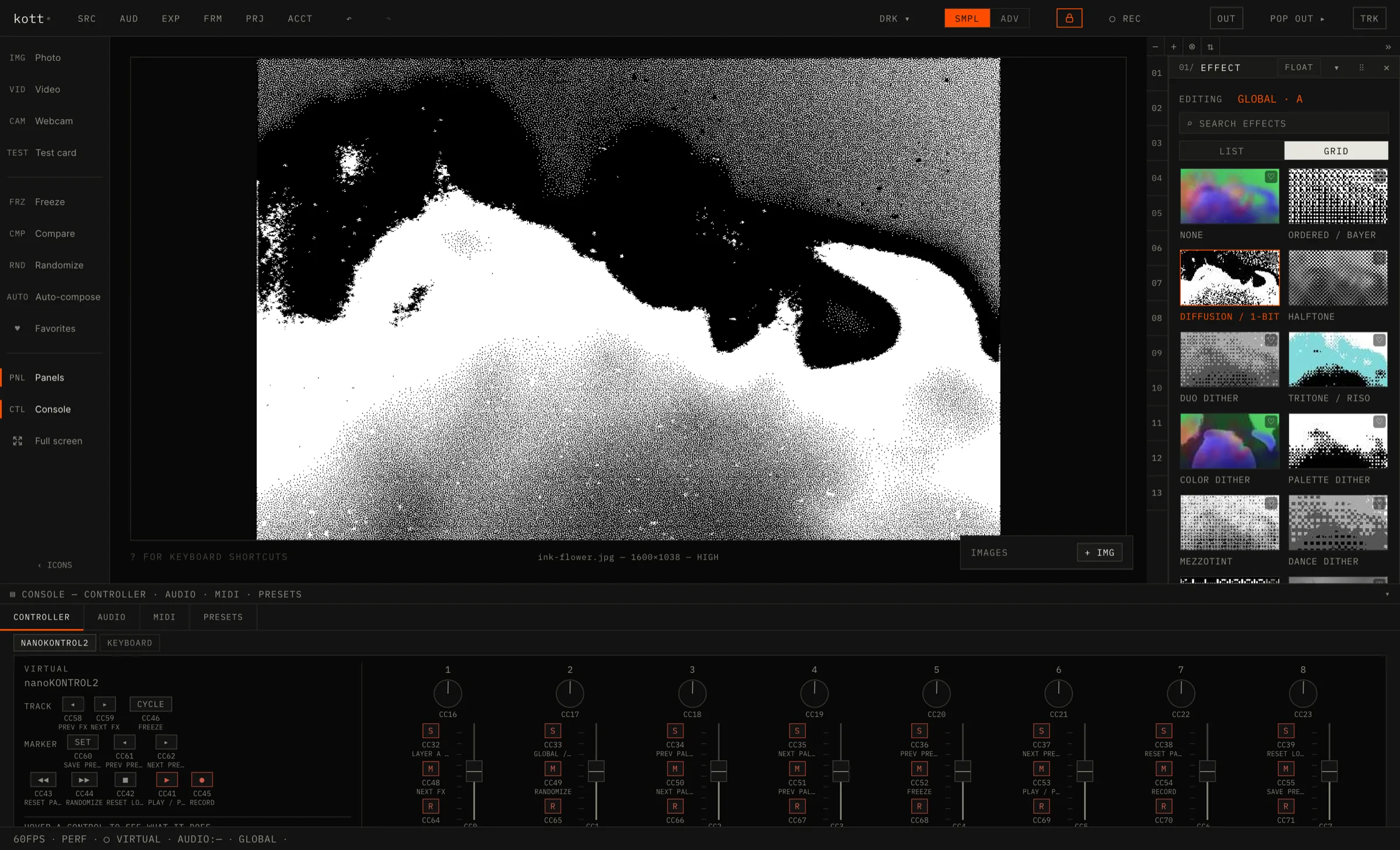Toggle the S button for channel 1 (CC32)
The width and height of the screenshot is (1400, 850).
(430, 731)
